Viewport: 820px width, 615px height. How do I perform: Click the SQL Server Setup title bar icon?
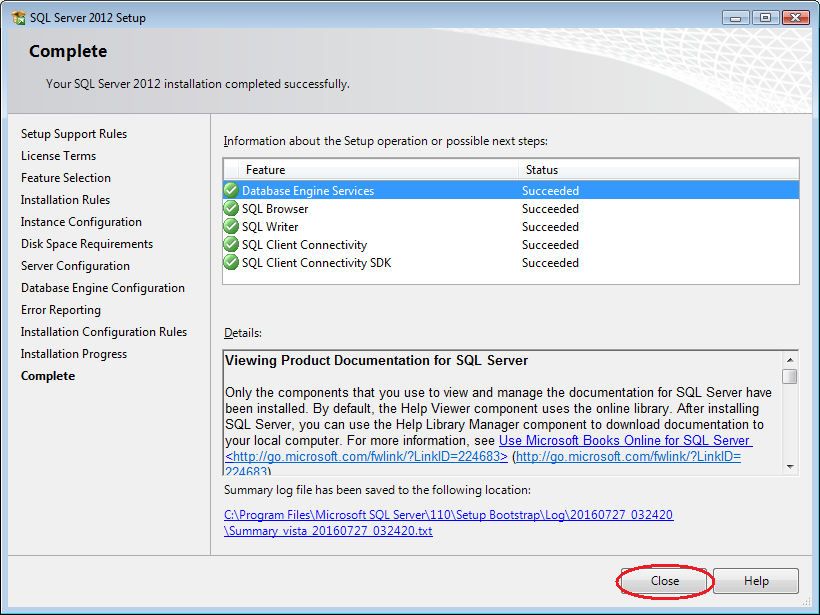(x=18, y=17)
